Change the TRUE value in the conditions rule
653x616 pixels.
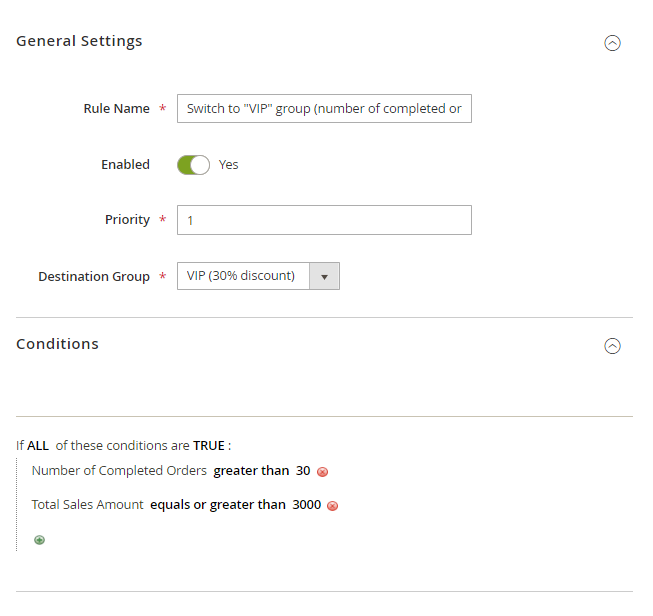[x=209, y=445]
